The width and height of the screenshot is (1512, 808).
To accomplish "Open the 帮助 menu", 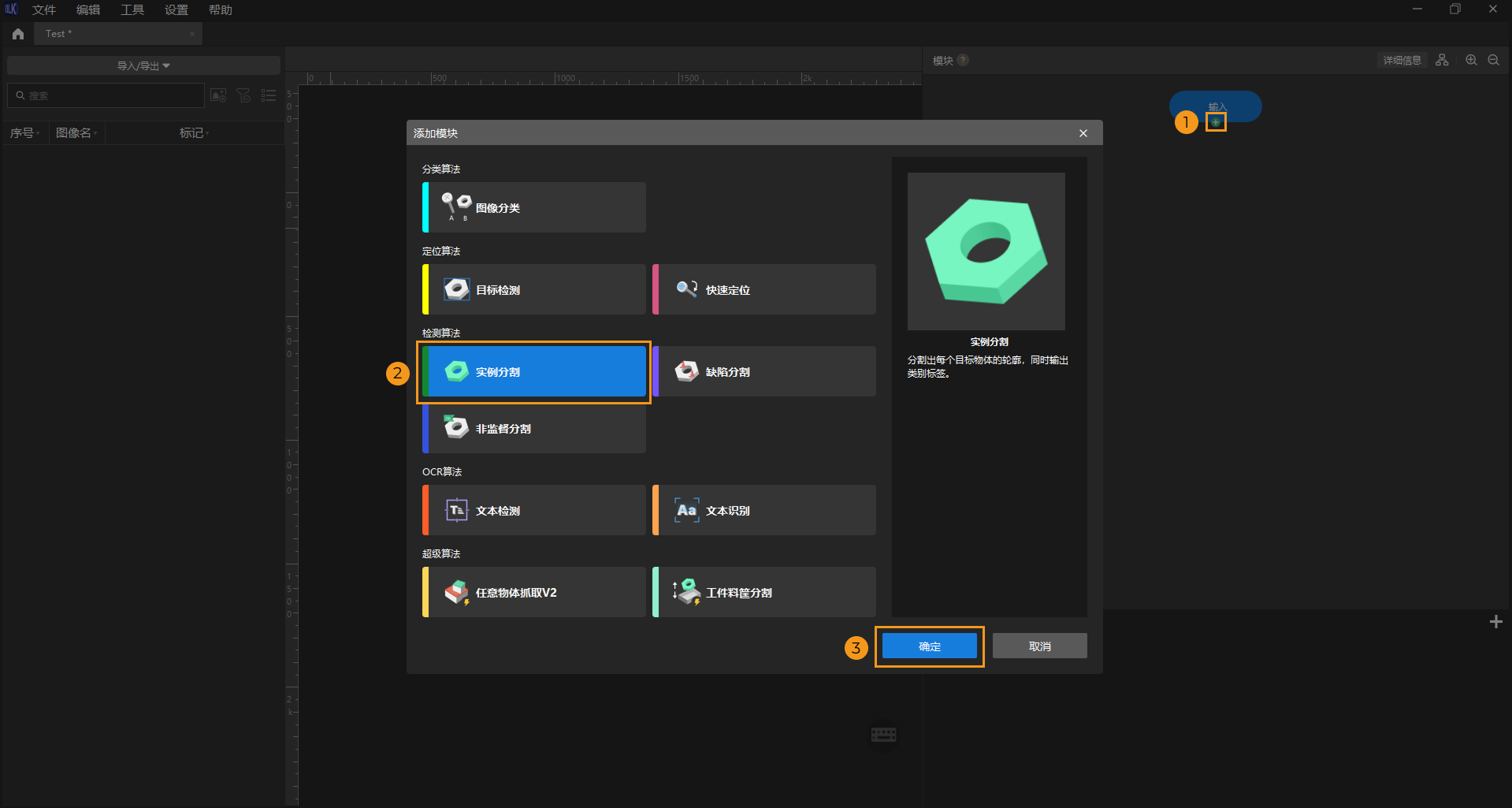I will 221,9.
